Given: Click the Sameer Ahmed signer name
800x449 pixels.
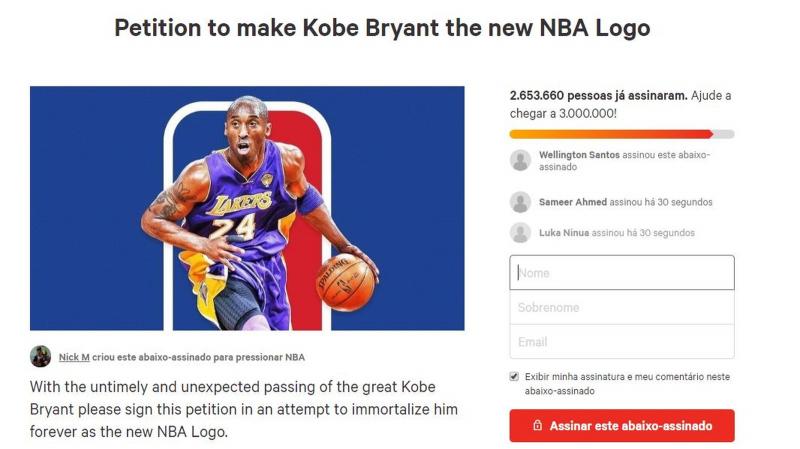Looking at the screenshot, I should tap(572, 202).
